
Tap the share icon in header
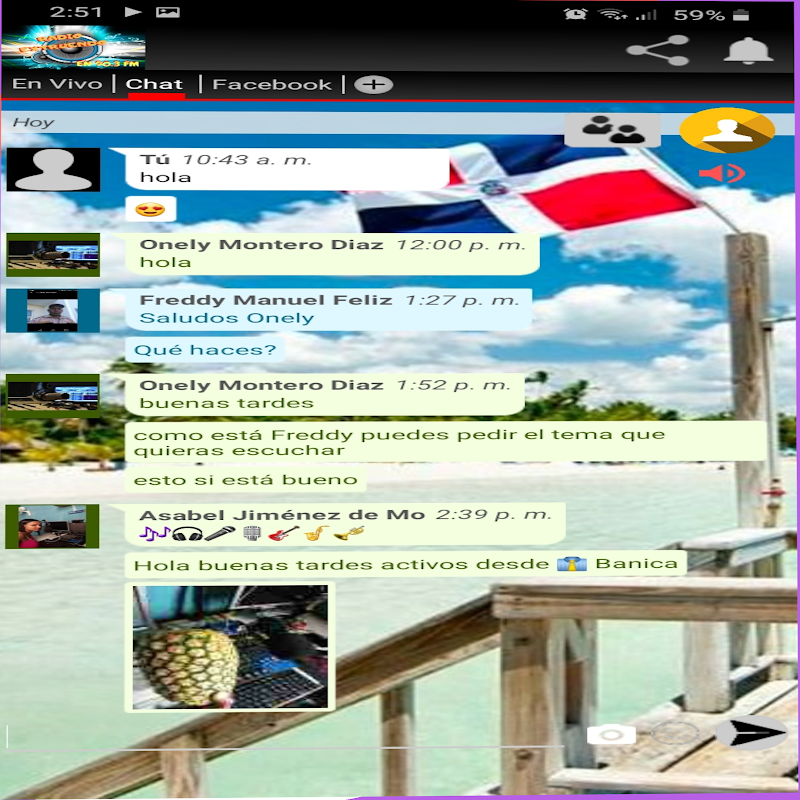(x=658, y=50)
